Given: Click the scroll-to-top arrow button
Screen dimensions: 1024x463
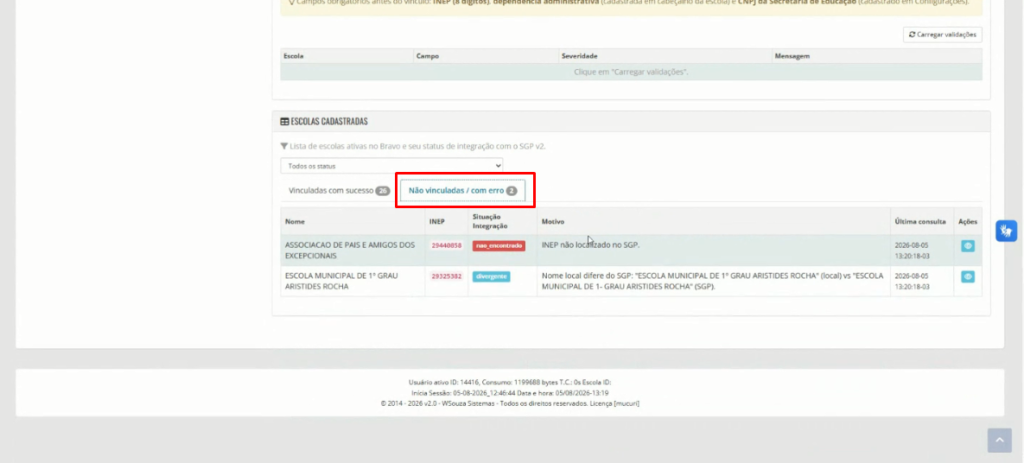Looking at the screenshot, I should 999,440.
